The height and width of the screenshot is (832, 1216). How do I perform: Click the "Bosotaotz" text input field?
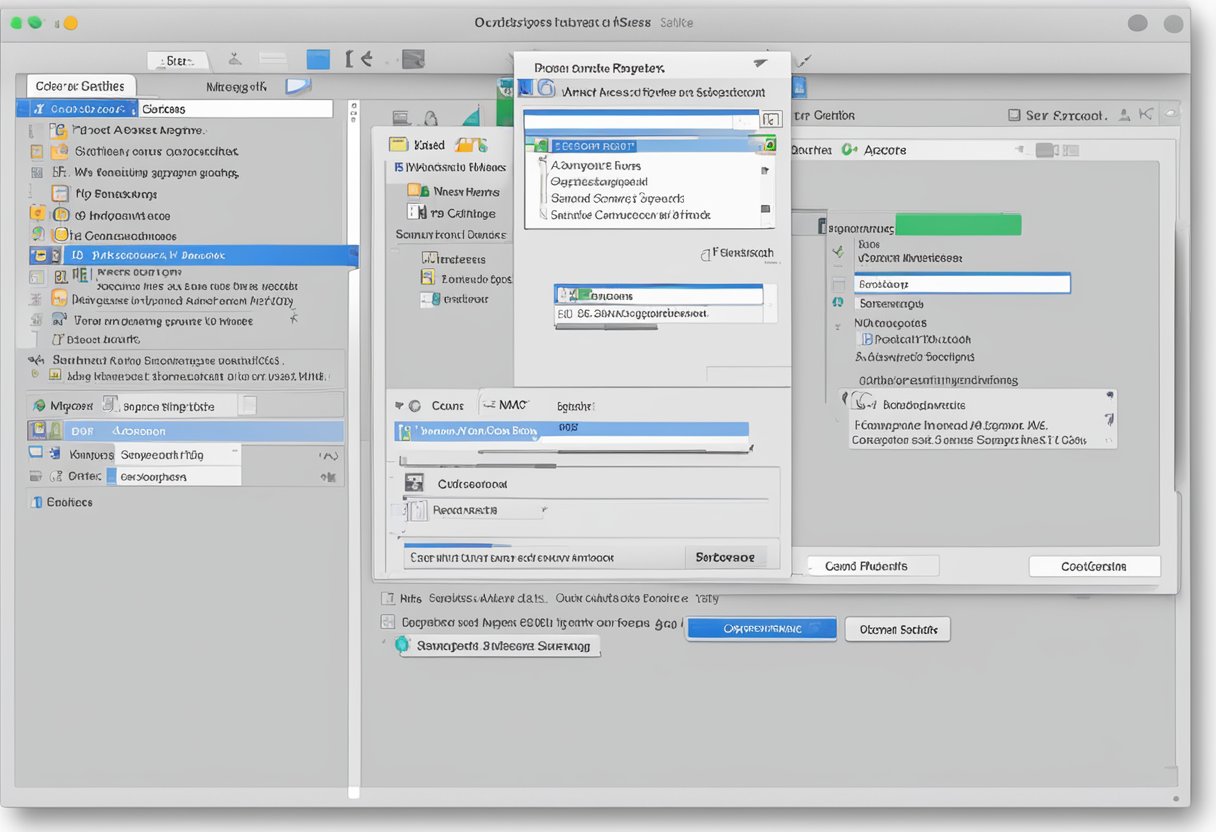tap(961, 284)
